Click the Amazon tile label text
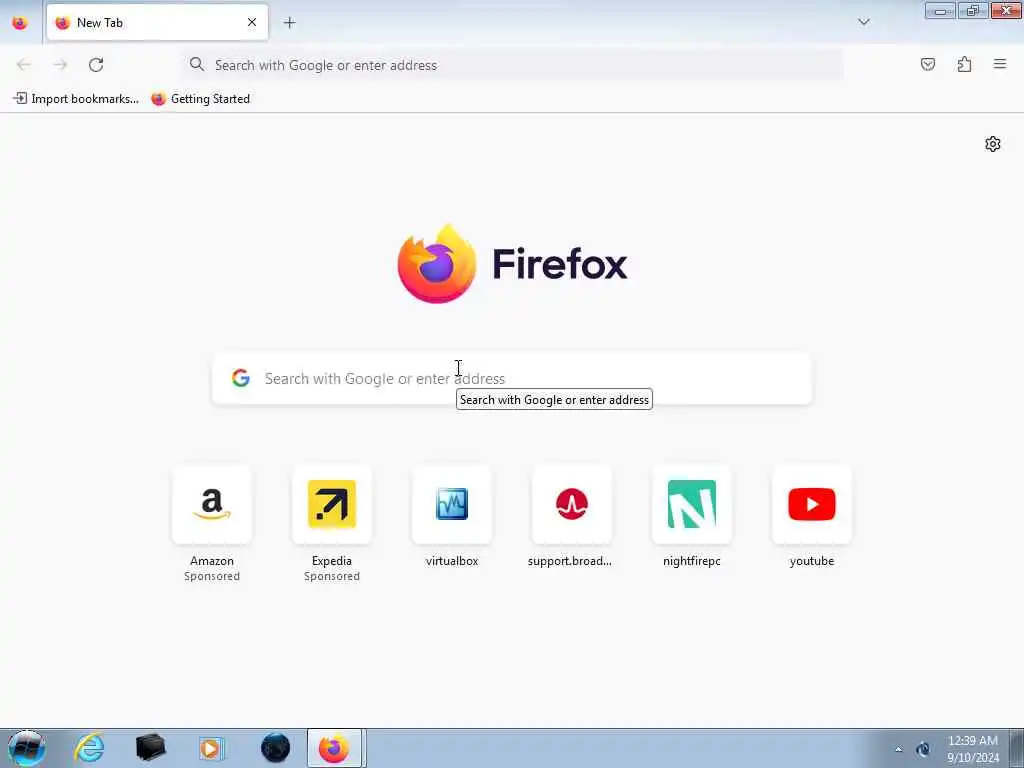The height and width of the screenshot is (768, 1024). tap(212, 561)
